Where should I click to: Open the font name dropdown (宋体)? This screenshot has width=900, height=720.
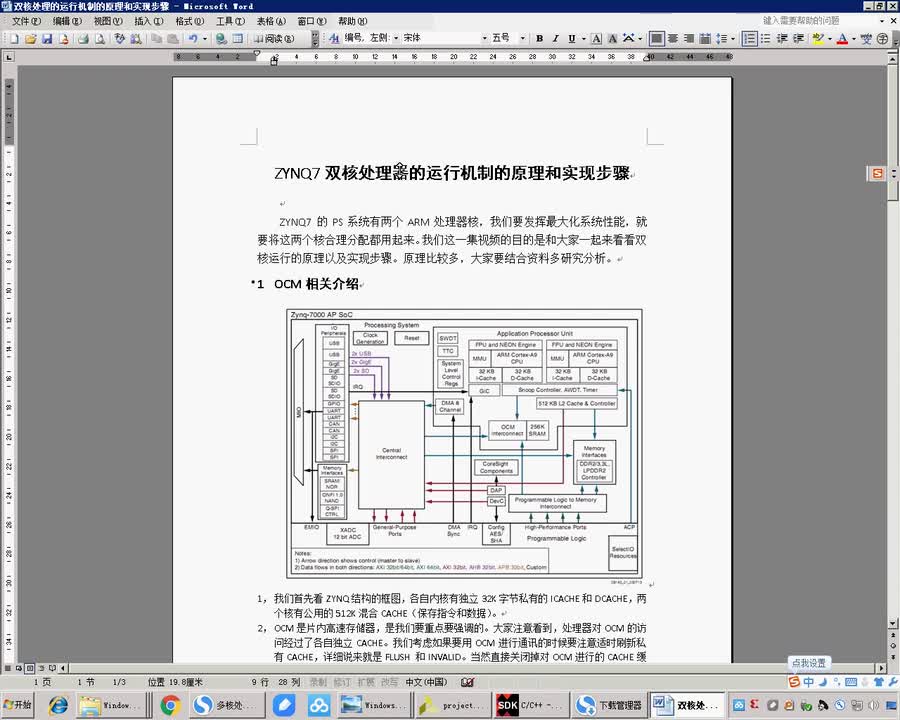[x=484, y=38]
